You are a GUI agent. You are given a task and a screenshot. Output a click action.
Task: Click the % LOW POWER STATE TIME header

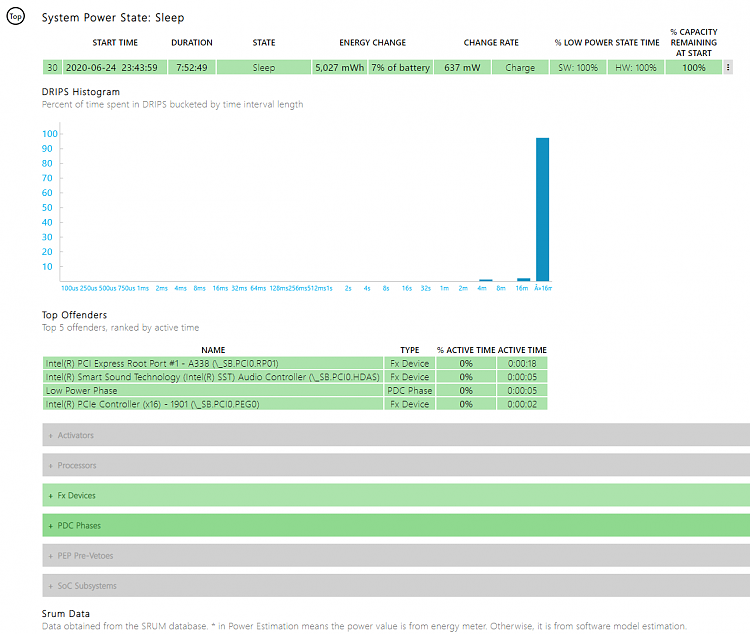[x=607, y=43]
